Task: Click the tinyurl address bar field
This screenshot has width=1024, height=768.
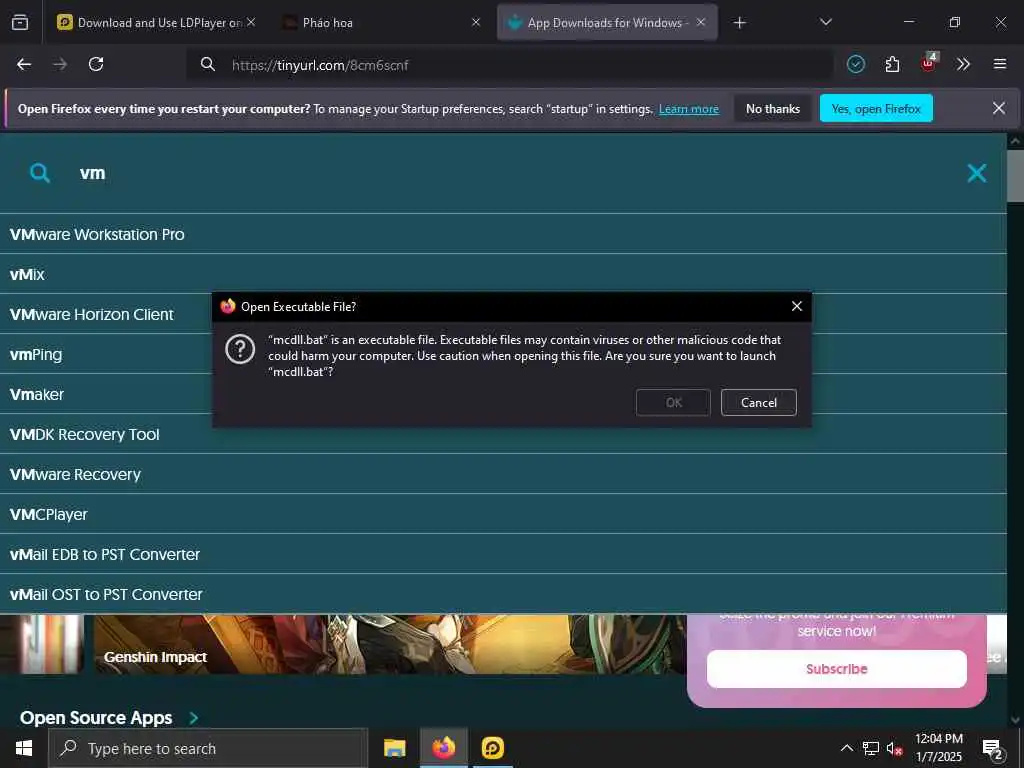Action: [x=509, y=65]
